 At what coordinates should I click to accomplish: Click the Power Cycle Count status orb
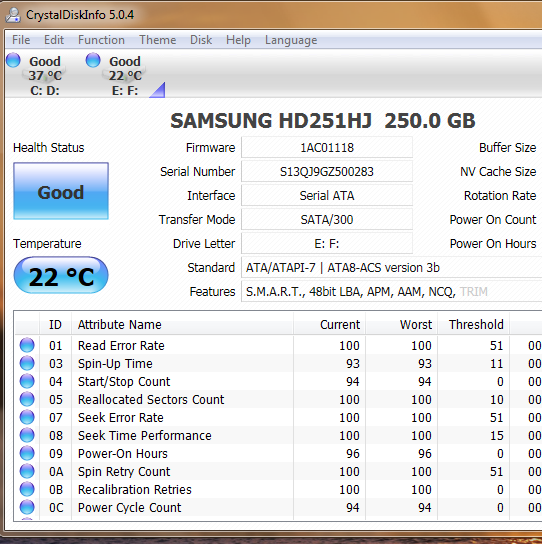tap(27, 508)
